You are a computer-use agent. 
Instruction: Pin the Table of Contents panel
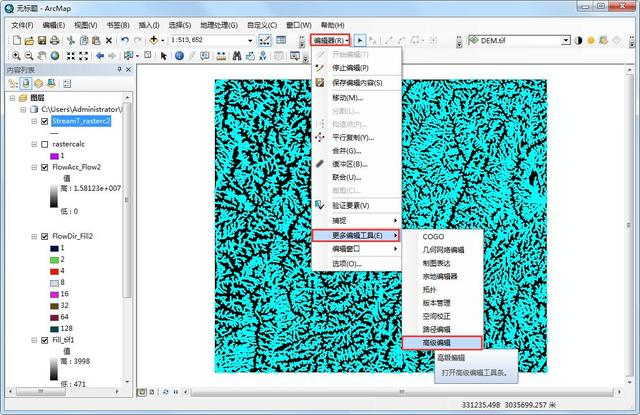(120, 70)
